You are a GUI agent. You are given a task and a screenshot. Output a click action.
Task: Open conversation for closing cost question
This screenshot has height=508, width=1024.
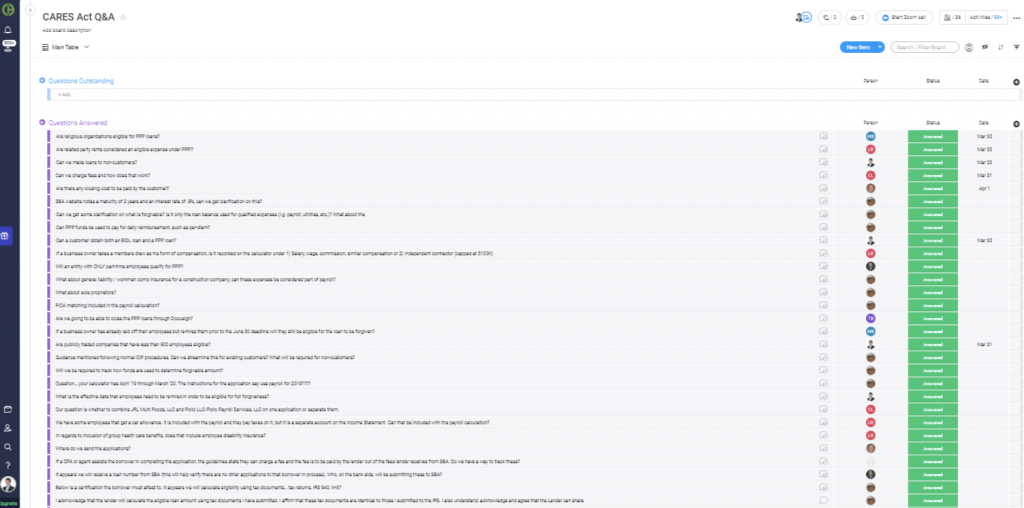tap(824, 188)
